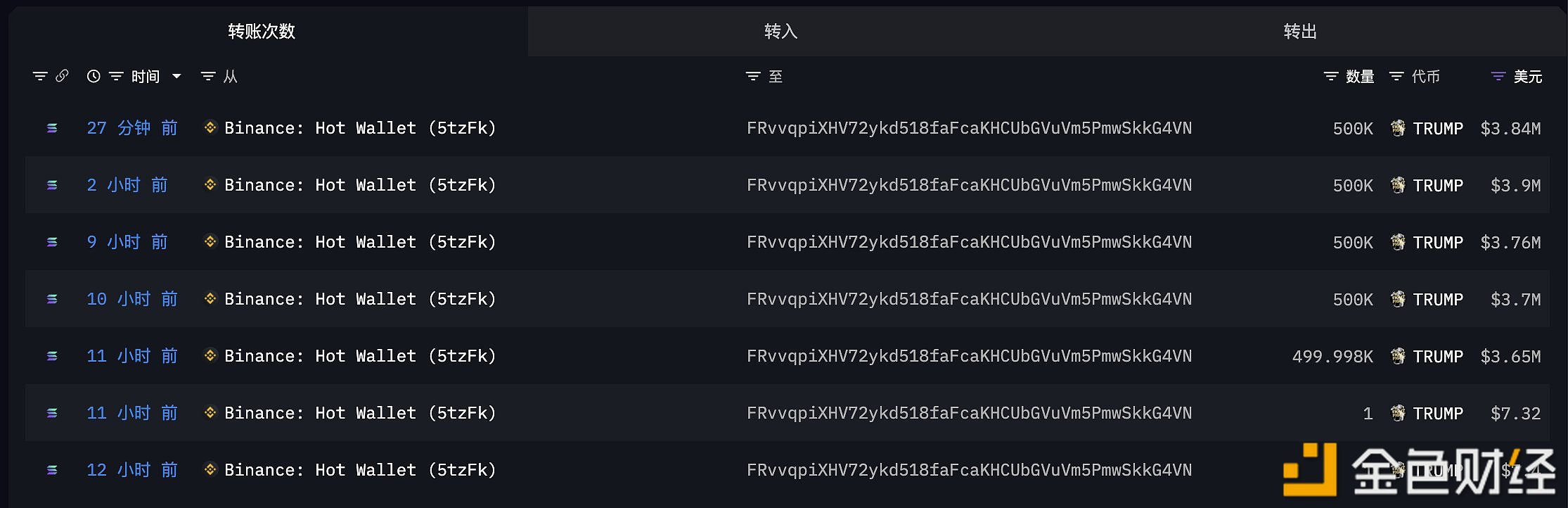Open the 转出 tab

1299,32
